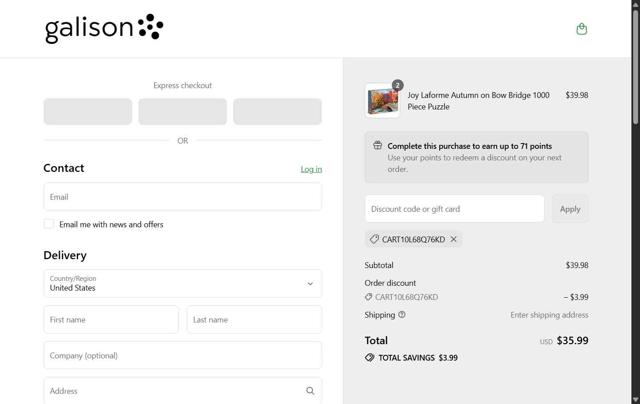Viewport: 640px width, 404px height.
Task: Click the Autumn on Bow Bridge puzzle thumbnail
Action: pyautogui.click(x=382, y=101)
